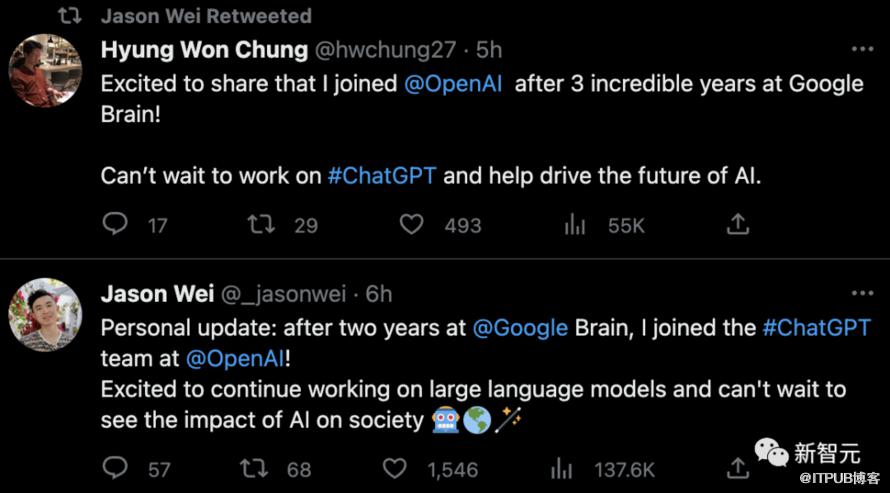Open #ChatGPT hashtag in Hyung Won Chung's tweet
Screen dimensions: 890x493
coord(382,176)
